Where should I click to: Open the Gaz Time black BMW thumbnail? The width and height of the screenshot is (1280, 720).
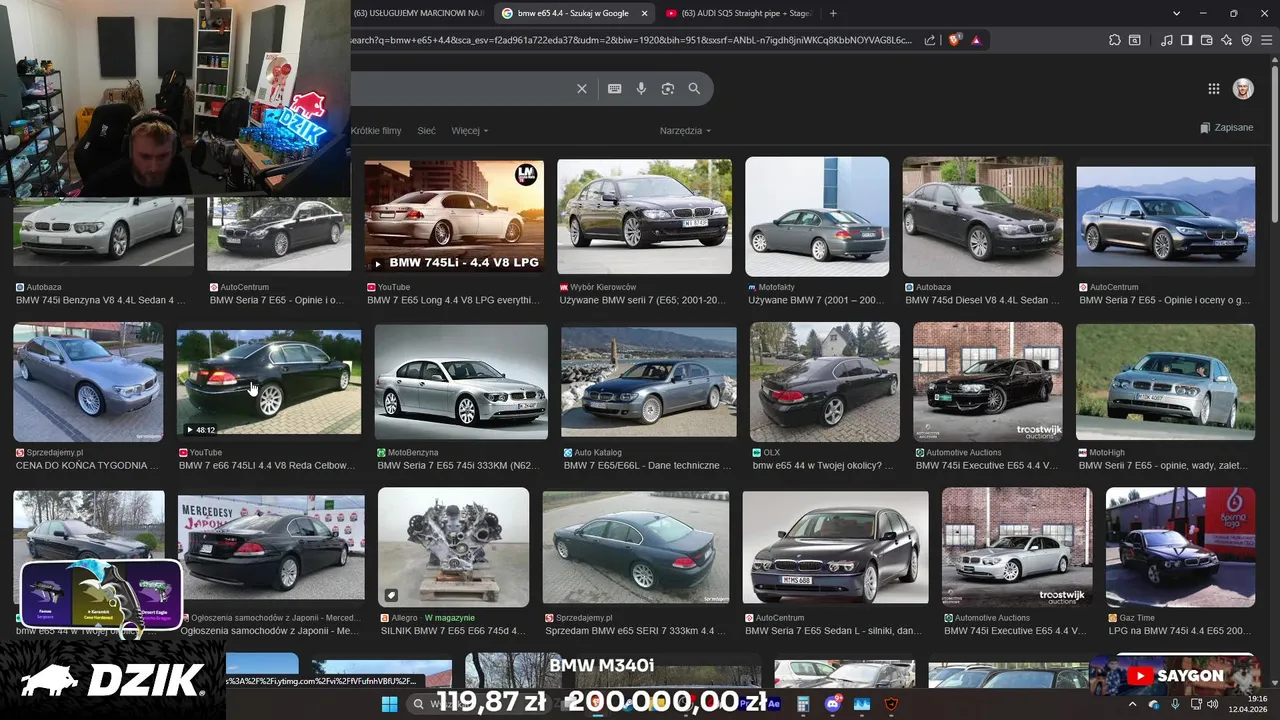point(1180,547)
